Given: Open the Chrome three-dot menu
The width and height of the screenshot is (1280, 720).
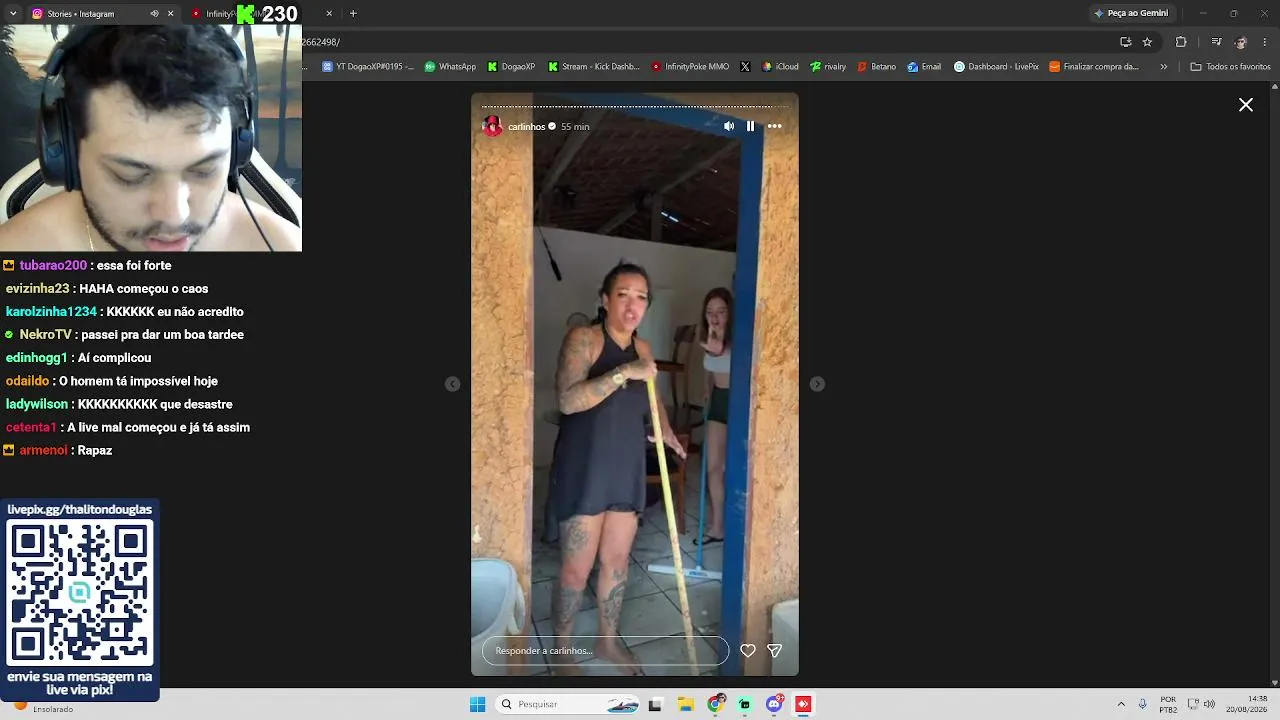Looking at the screenshot, I should (1266, 42).
